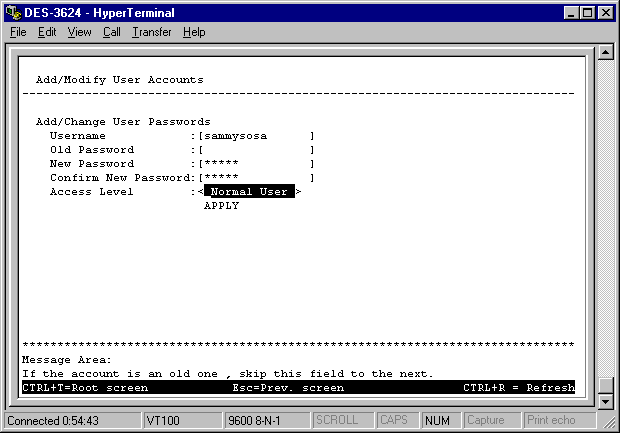The image size is (620, 435).
Task: Select the New Password field
Action: [x=255, y=164]
